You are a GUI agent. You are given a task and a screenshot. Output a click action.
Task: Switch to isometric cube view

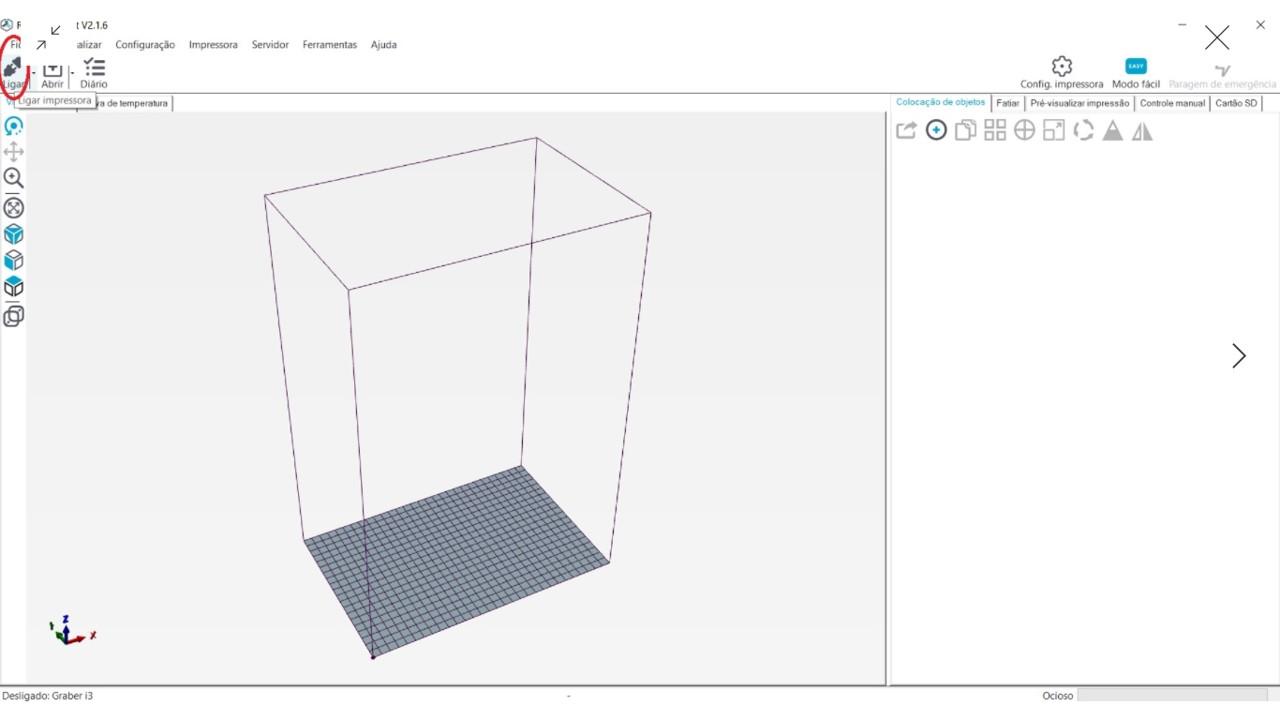[14, 235]
